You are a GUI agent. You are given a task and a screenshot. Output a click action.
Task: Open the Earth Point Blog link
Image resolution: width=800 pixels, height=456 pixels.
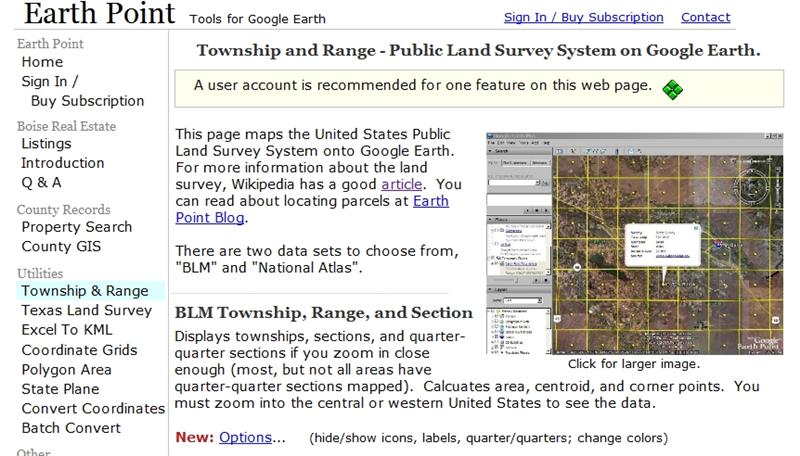point(312,209)
